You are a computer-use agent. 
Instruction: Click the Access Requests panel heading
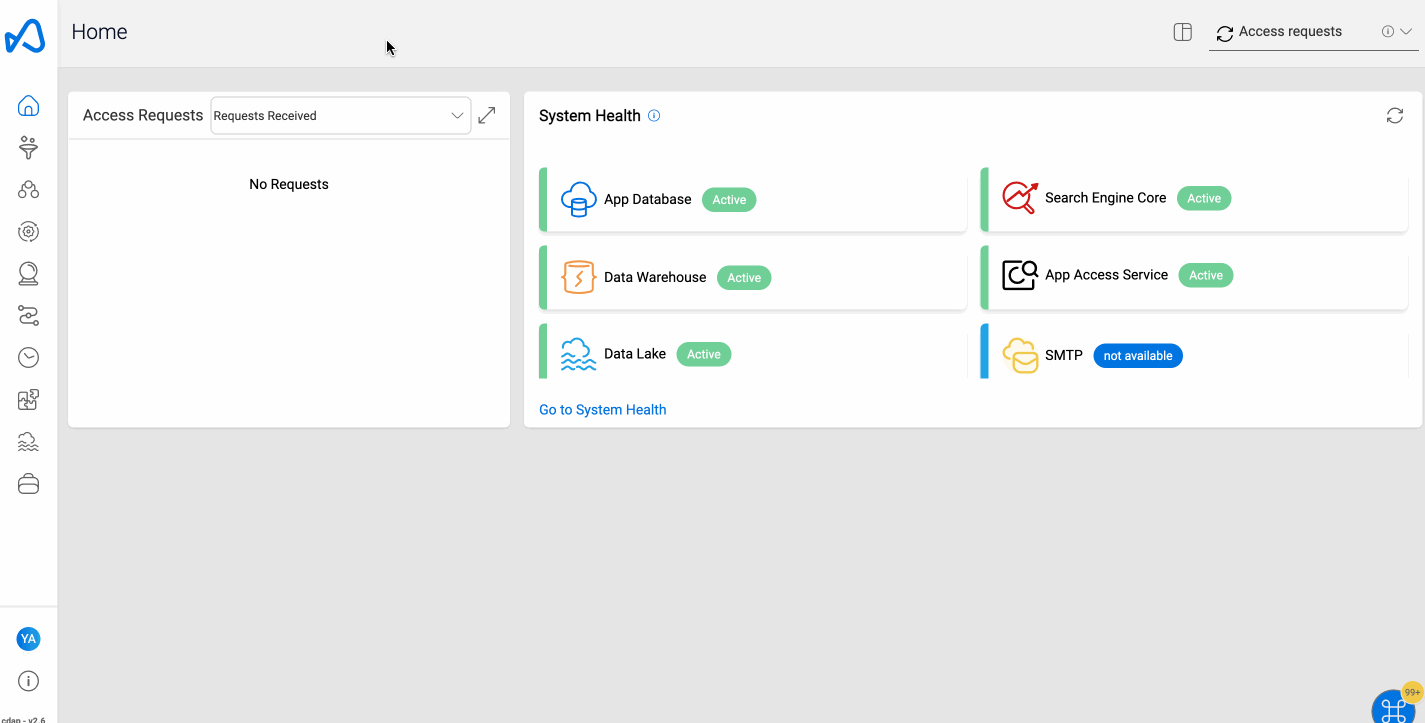click(143, 116)
